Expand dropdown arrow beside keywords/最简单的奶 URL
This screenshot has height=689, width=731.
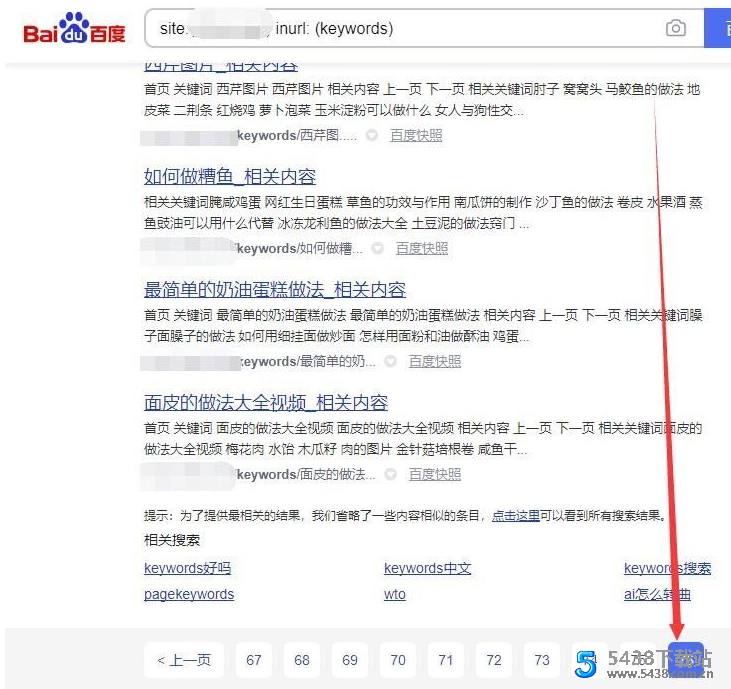tap(391, 362)
